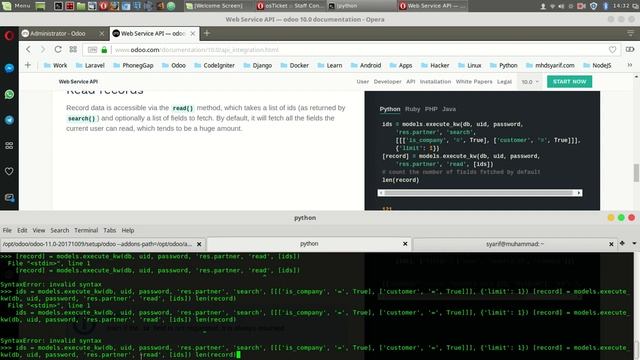Open Telegram in Opera sidebar

[x=9, y=120]
